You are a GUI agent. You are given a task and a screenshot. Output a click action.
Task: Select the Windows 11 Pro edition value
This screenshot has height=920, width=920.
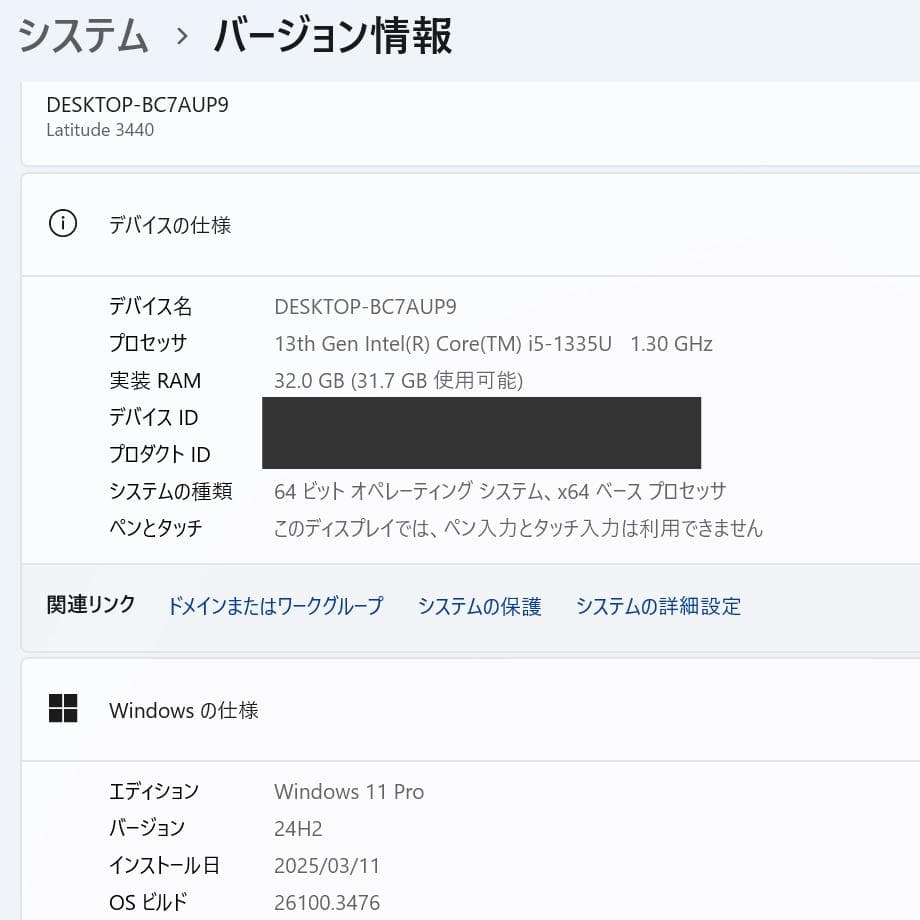pyautogui.click(x=349, y=792)
